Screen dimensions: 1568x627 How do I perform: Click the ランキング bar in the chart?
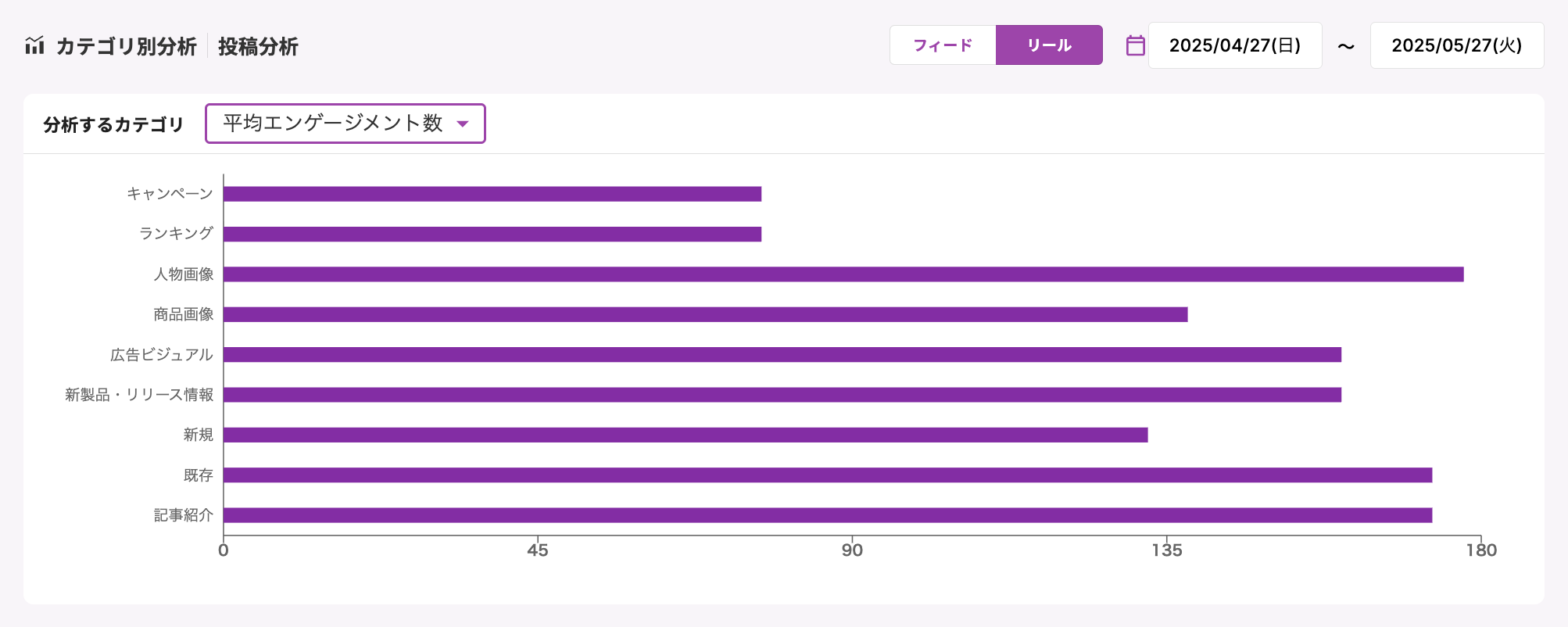point(492,234)
